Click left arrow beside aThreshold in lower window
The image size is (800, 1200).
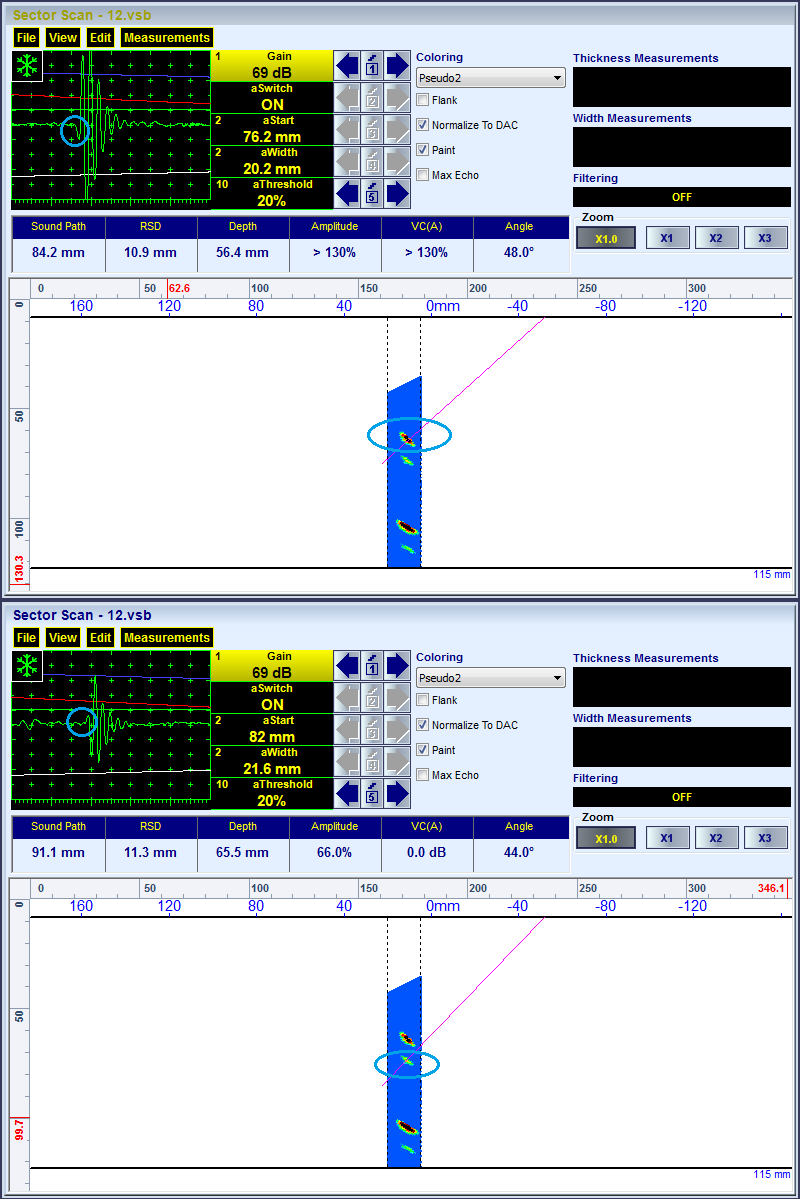click(346, 793)
